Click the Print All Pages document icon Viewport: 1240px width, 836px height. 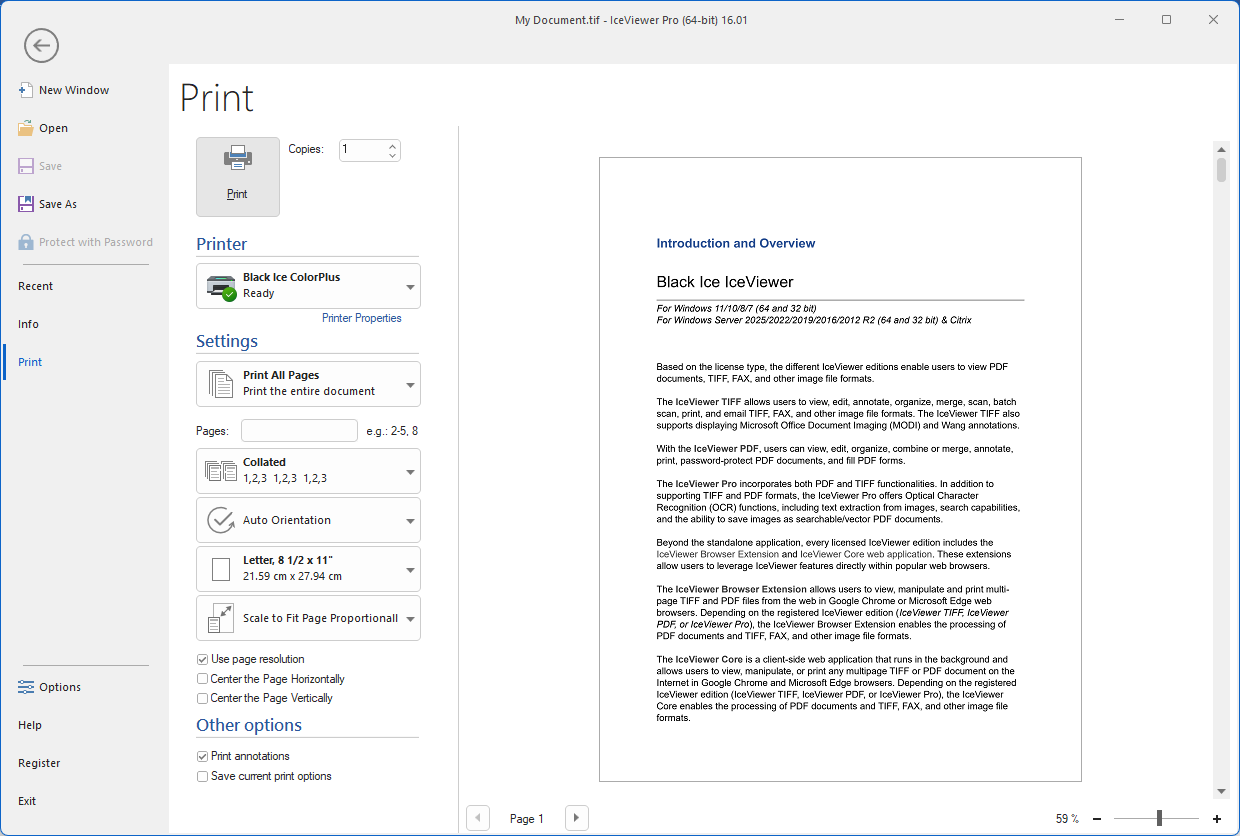click(x=220, y=384)
